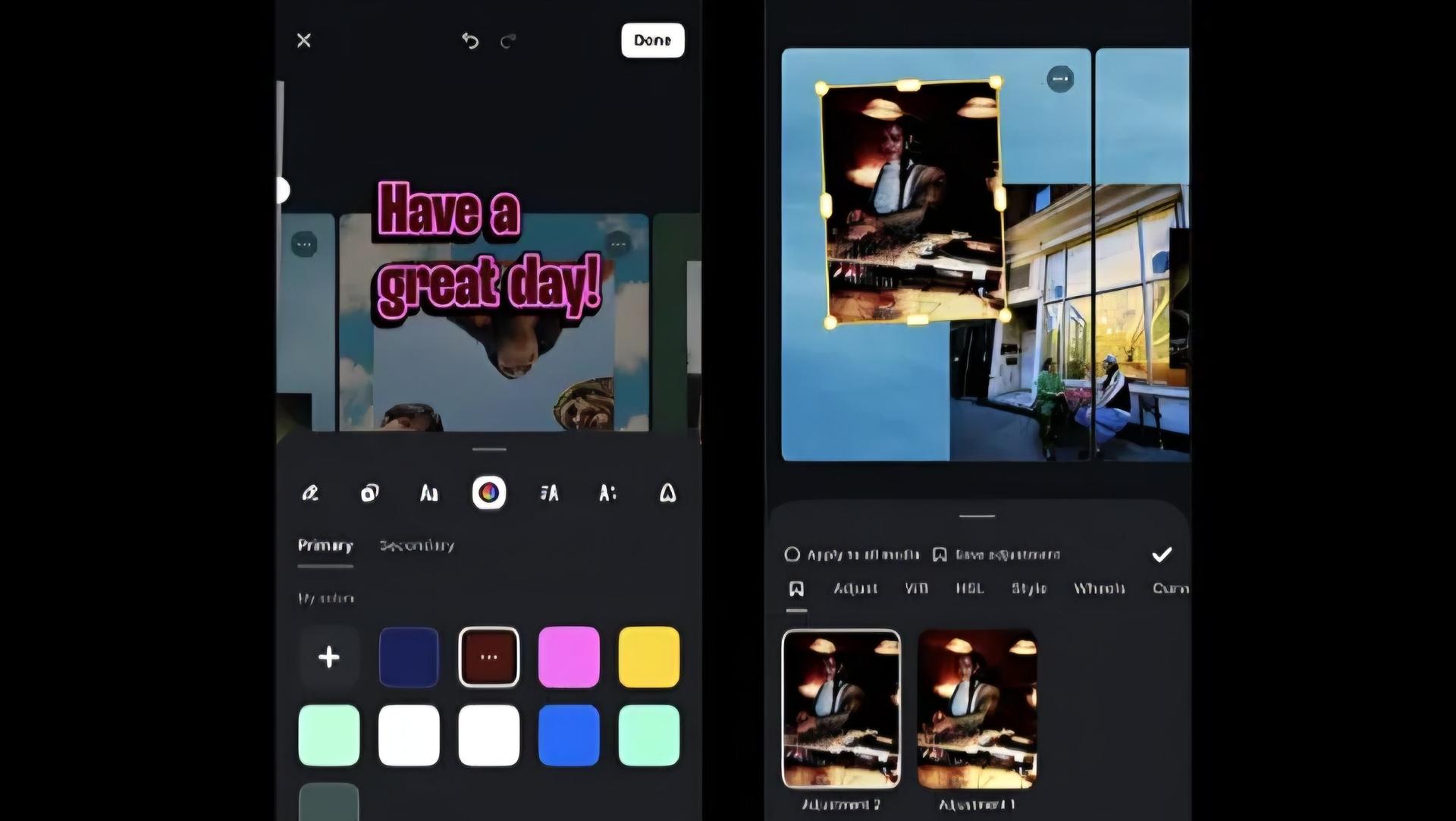Enable the Apply to all media option
This screenshot has width=1456, height=821.
(x=852, y=555)
